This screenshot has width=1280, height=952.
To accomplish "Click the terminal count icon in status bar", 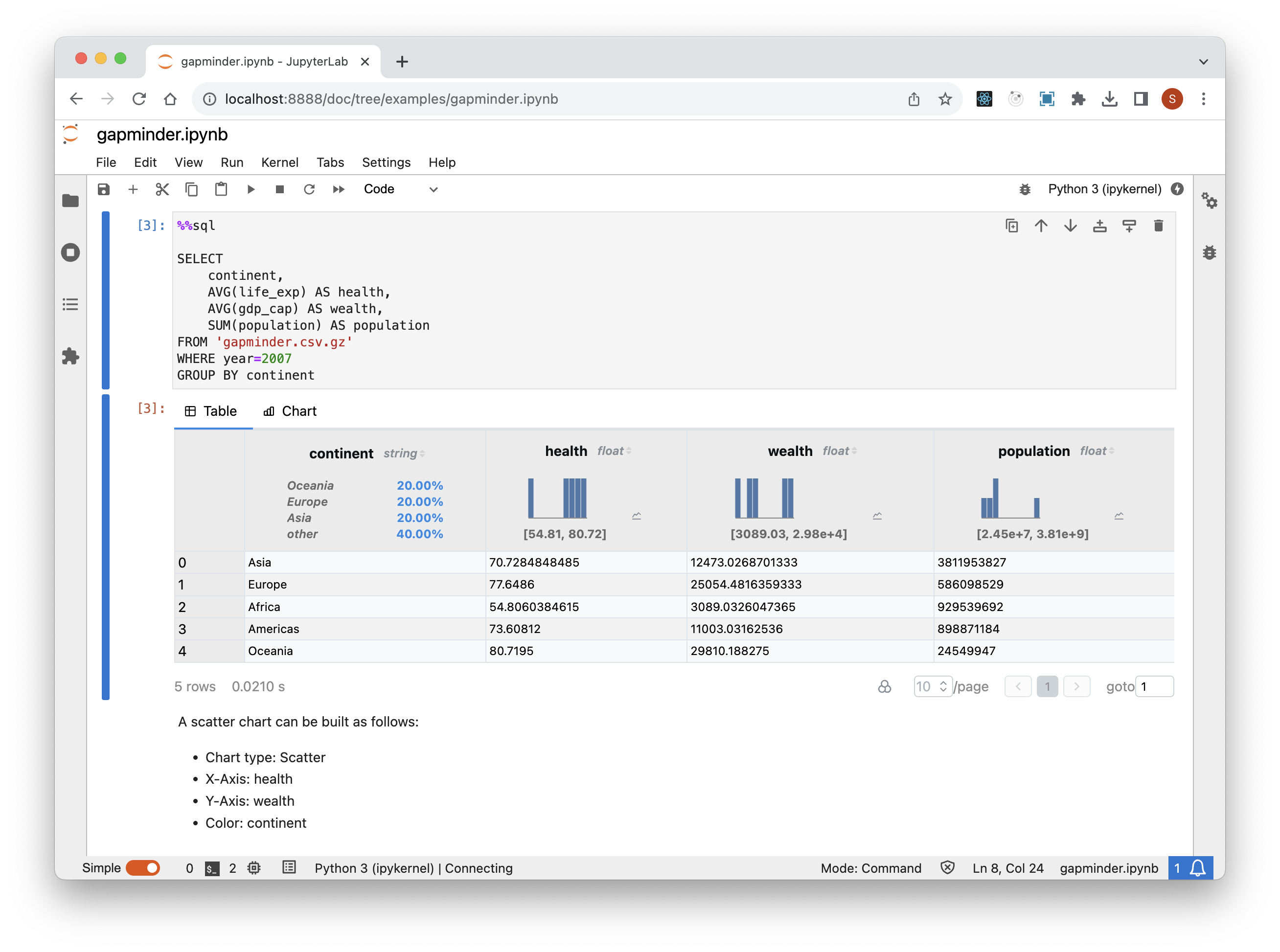I will (x=212, y=868).
